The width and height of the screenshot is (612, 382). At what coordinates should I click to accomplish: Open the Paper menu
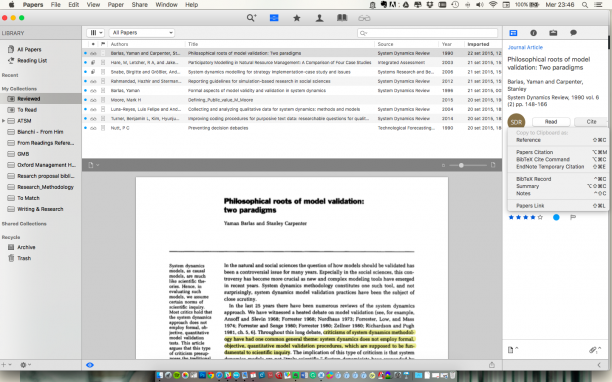click(116, 5)
